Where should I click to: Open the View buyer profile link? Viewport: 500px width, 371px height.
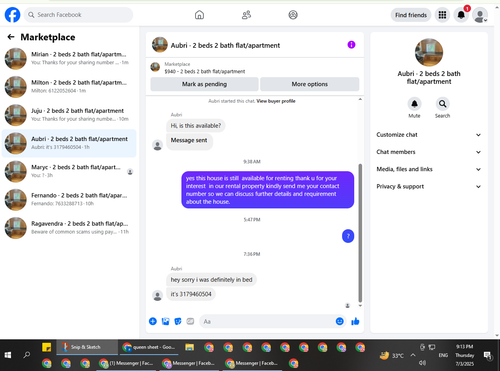(276, 101)
